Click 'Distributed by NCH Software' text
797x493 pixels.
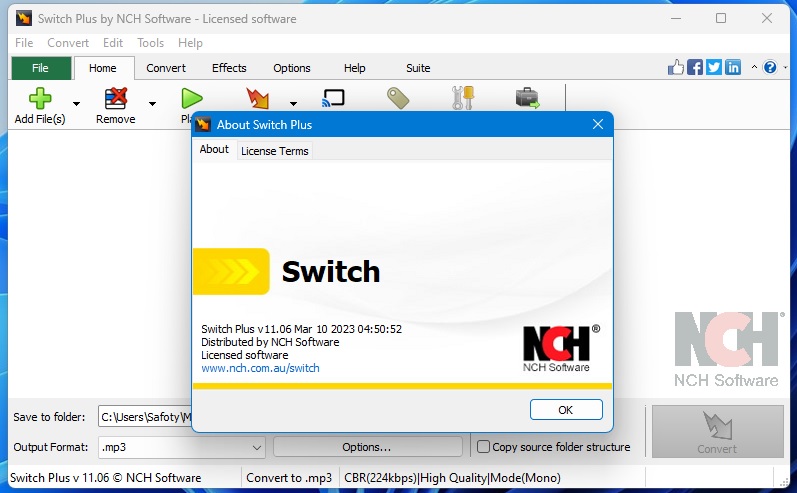[270, 342]
